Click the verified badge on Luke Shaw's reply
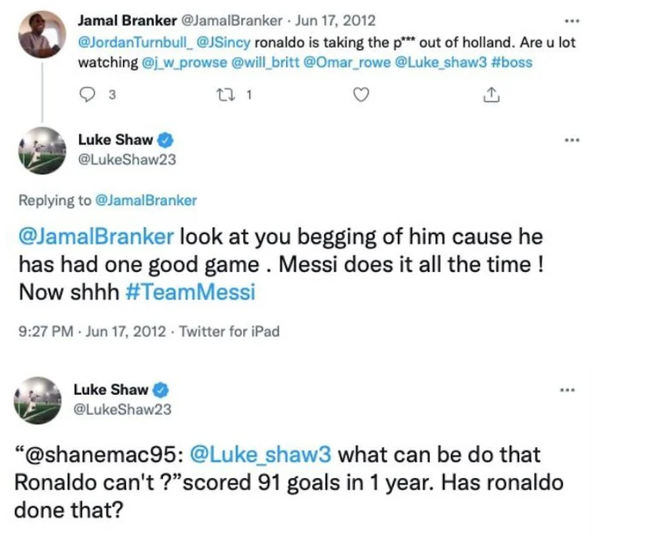This screenshot has width=650, height=537. coord(164,141)
